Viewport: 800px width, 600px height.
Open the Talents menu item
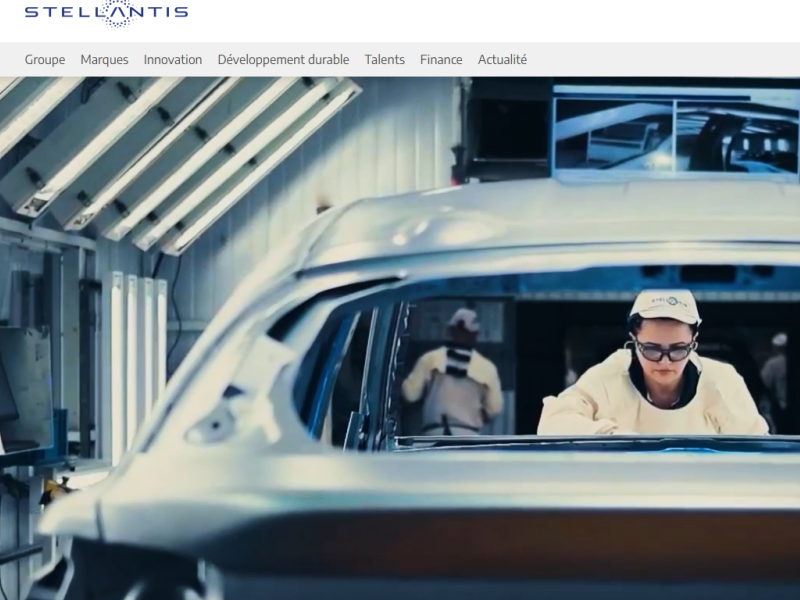(x=385, y=60)
